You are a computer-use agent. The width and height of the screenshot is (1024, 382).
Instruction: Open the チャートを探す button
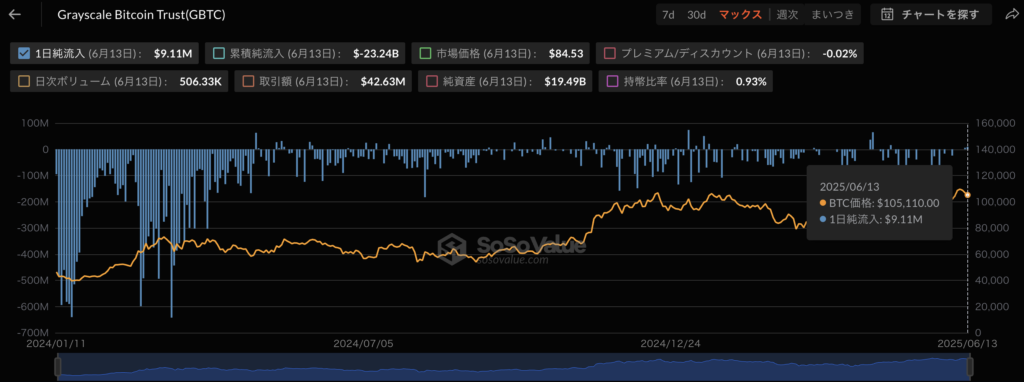click(x=931, y=14)
